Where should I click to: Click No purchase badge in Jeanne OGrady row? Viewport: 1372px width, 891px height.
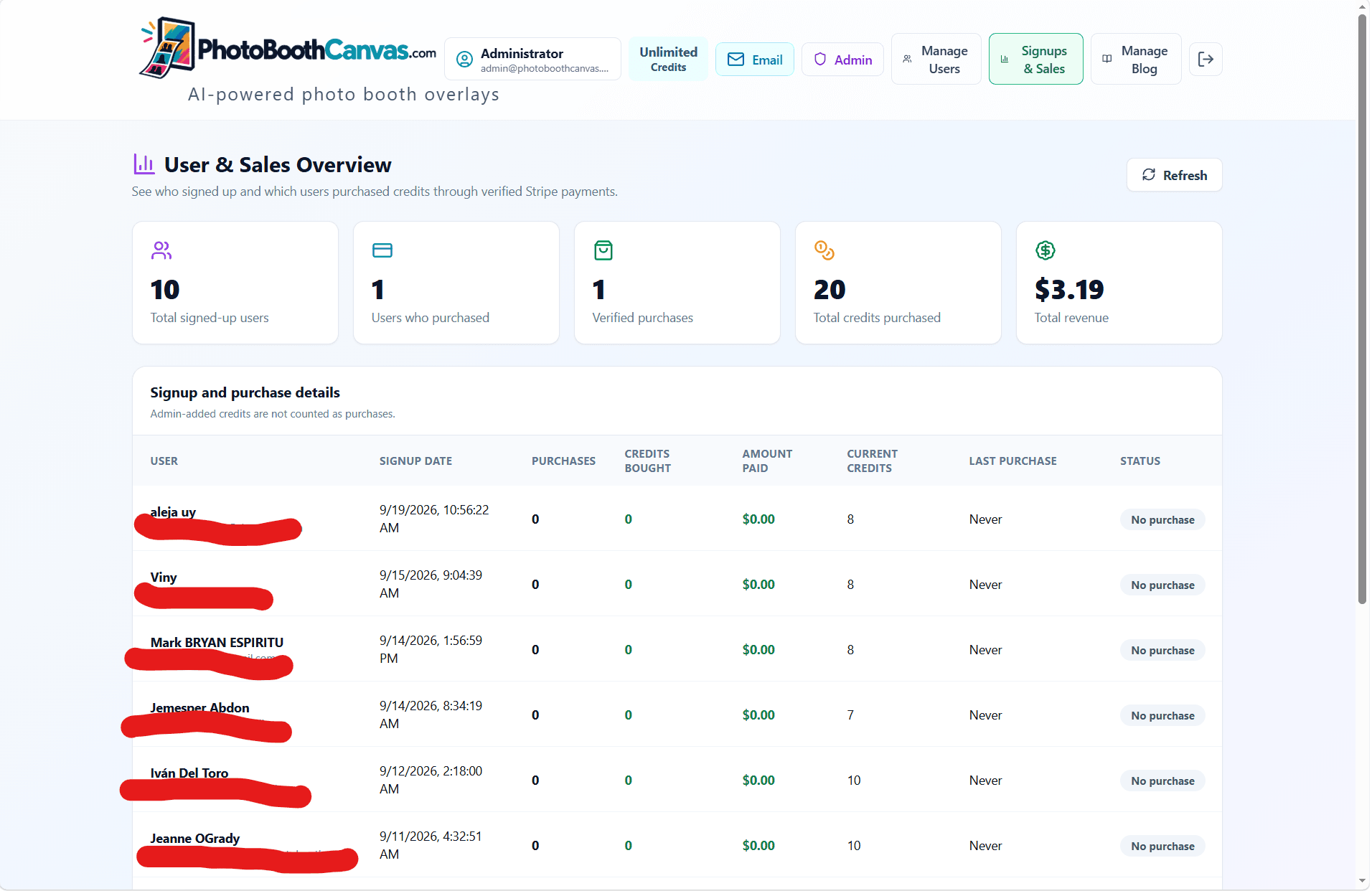tap(1162, 846)
